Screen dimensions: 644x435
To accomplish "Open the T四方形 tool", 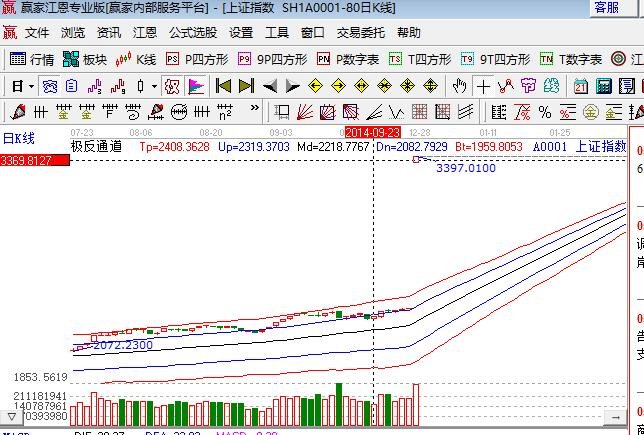I will [x=420, y=60].
